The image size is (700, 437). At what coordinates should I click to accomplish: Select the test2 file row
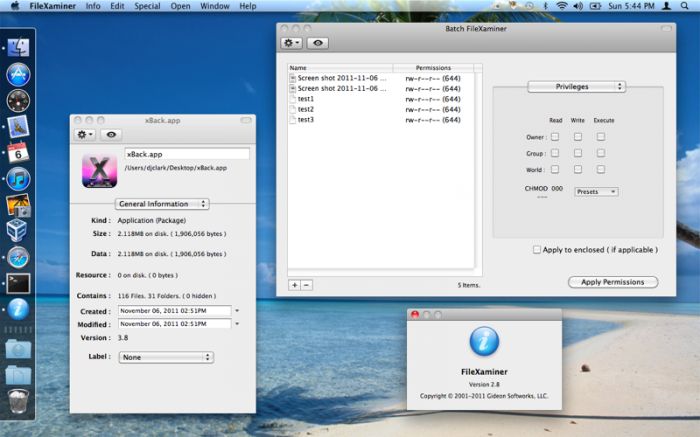click(381, 109)
